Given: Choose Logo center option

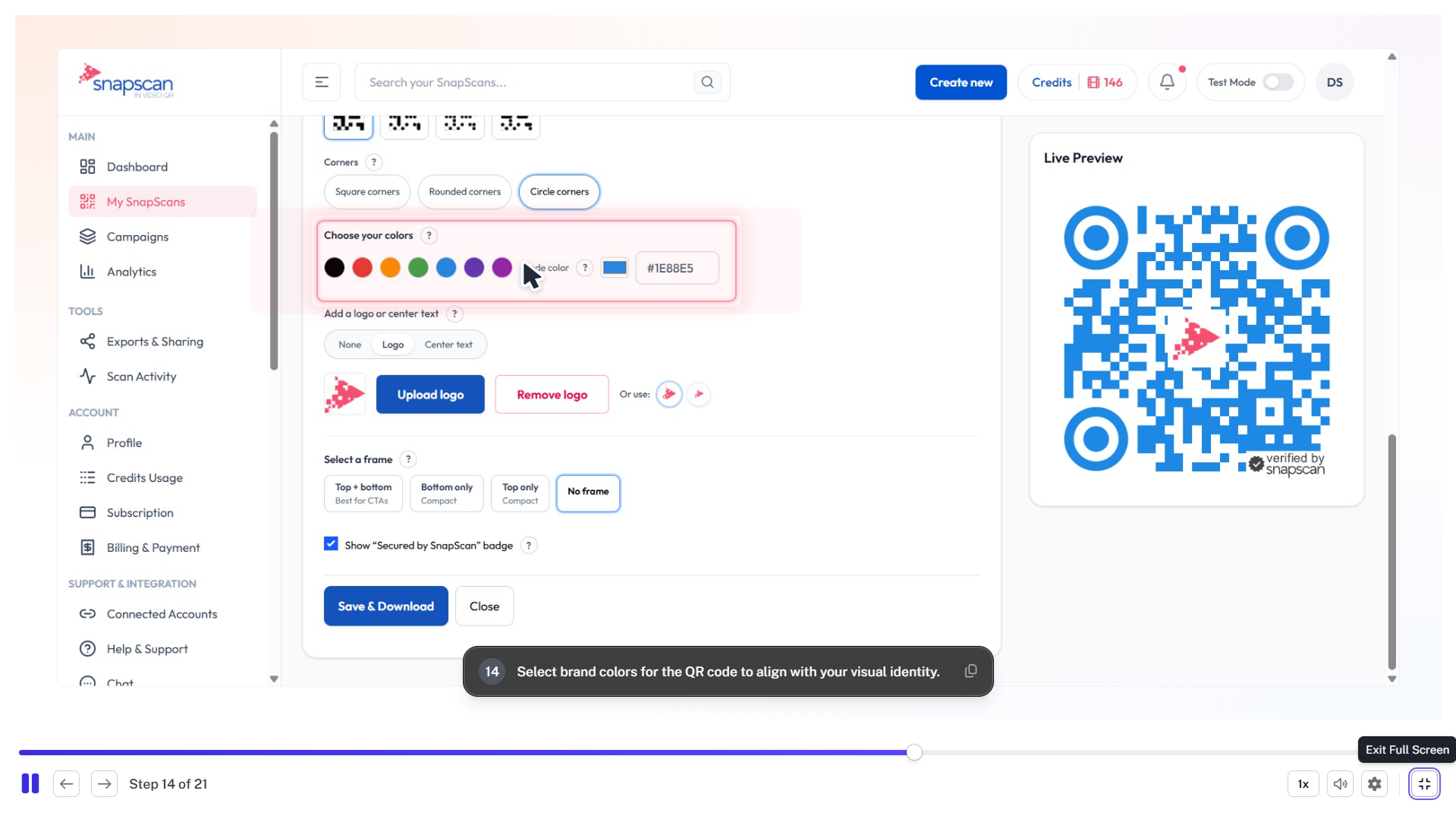Looking at the screenshot, I should (x=393, y=345).
